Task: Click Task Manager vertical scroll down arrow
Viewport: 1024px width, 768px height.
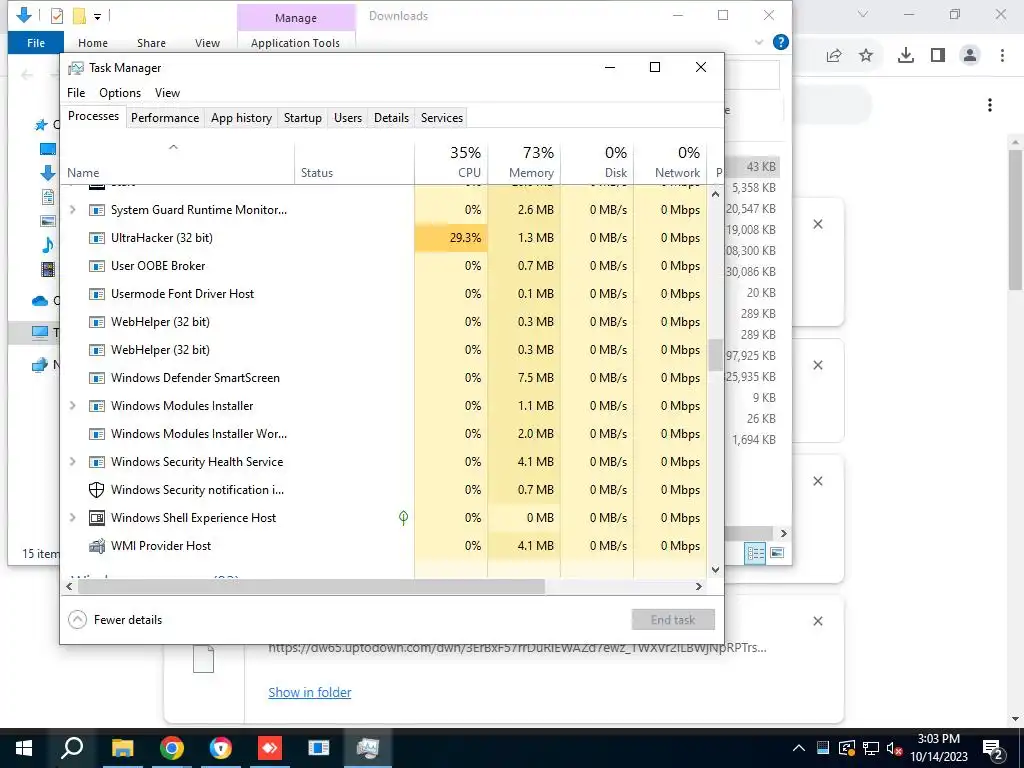Action: (x=715, y=569)
